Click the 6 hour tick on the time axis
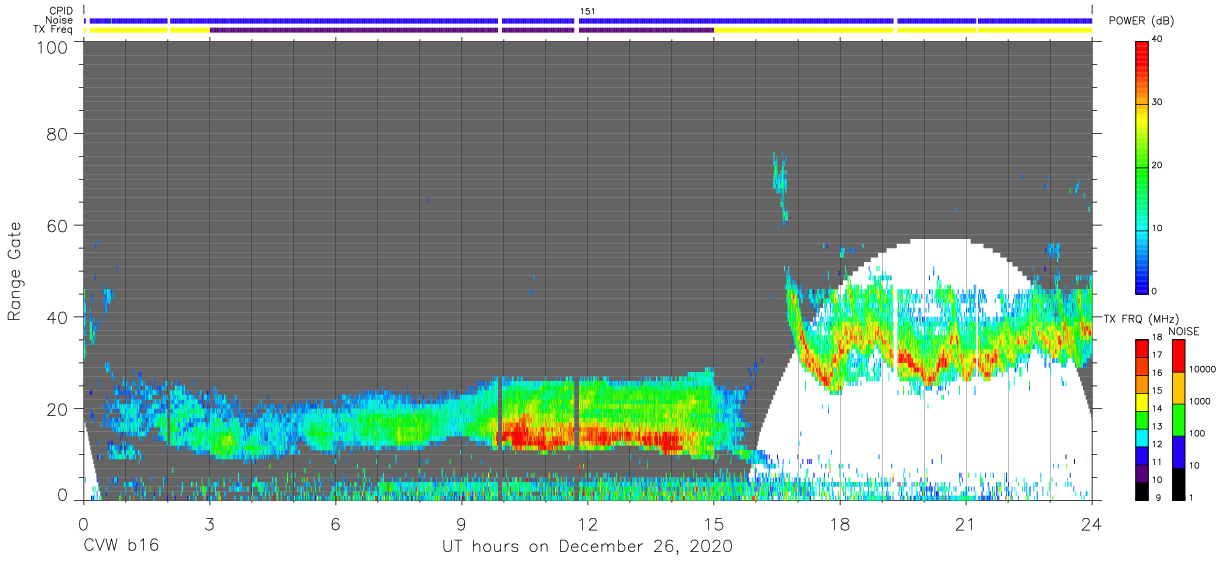 click(335, 524)
